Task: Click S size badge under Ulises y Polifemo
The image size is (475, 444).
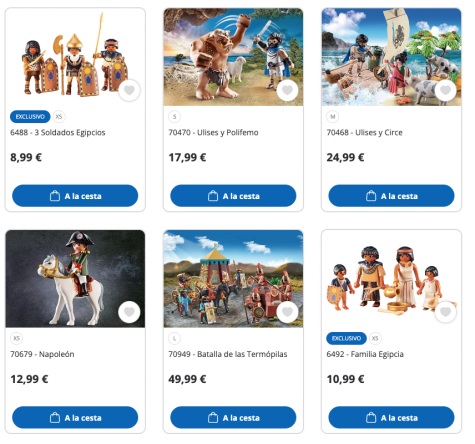Action: pyautogui.click(x=175, y=117)
